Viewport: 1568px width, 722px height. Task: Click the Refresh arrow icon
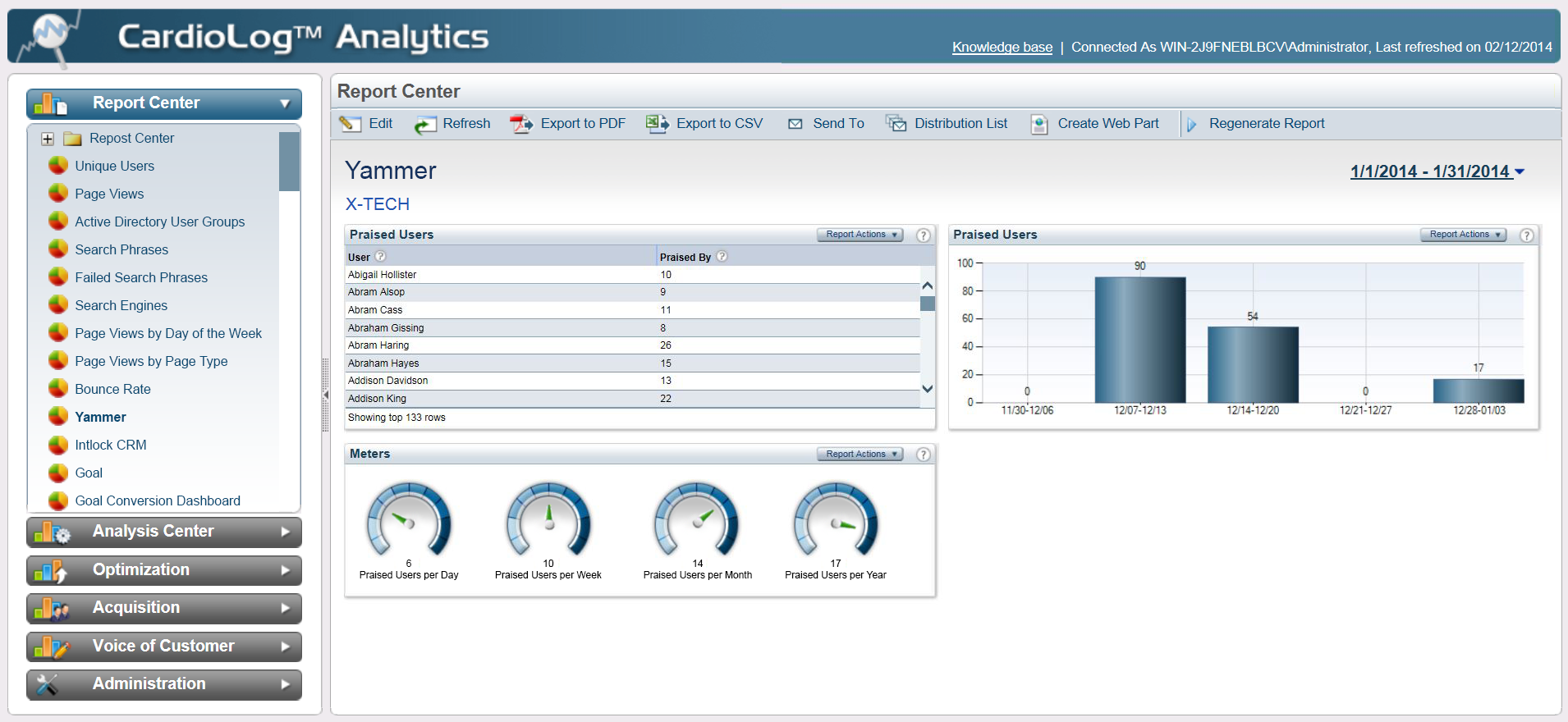point(424,125)
